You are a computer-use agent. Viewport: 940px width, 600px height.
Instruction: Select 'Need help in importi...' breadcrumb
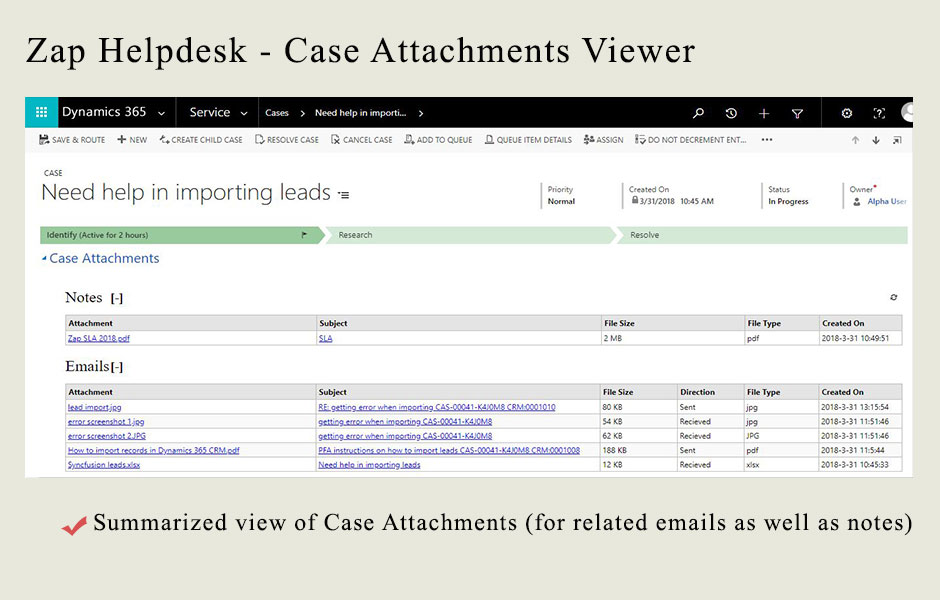click(x=360, y=113)
